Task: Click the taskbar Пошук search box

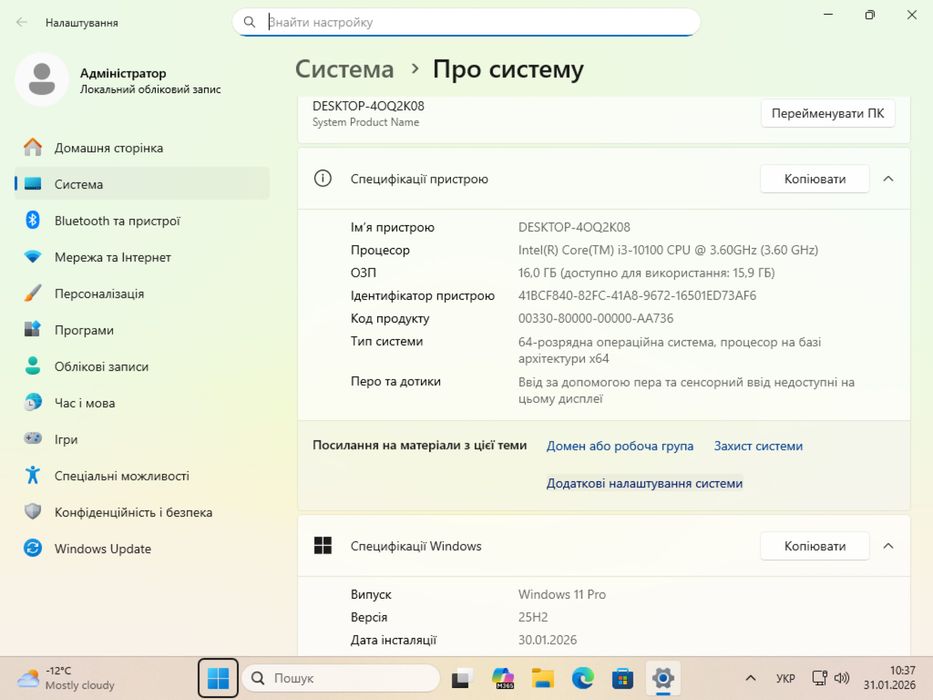Action: [341, 678]
